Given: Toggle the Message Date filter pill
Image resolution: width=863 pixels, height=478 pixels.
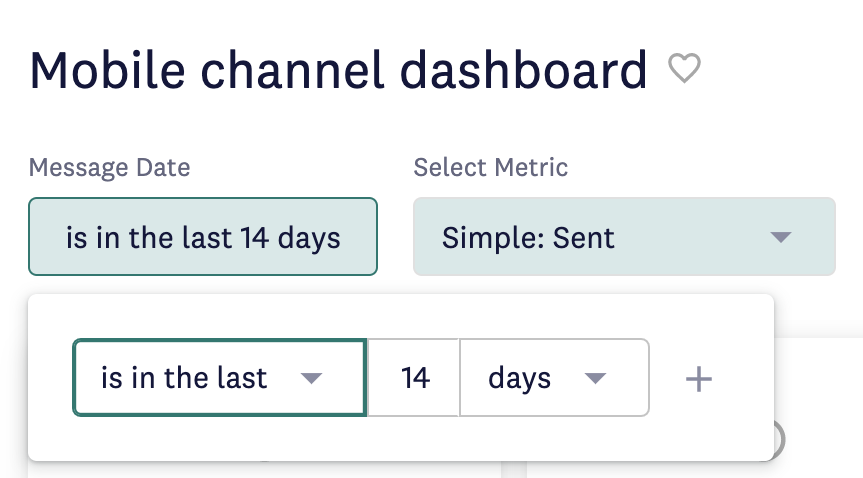Looking at the screenshot, I should click(203, 236).
